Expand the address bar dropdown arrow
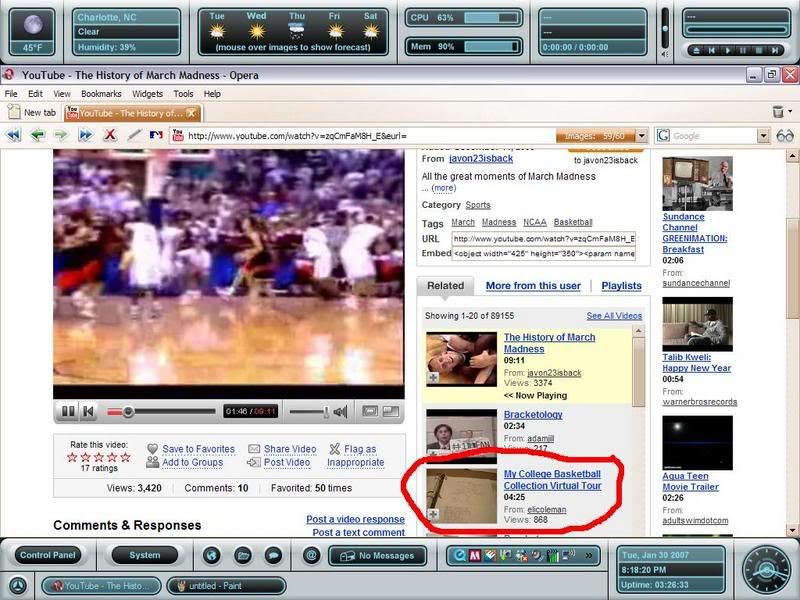800x600 pixels. click(x=642, y=136)
